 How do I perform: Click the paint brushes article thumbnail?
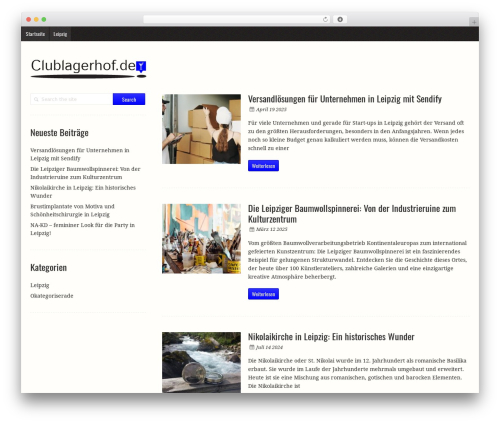[x=201, y=239]
